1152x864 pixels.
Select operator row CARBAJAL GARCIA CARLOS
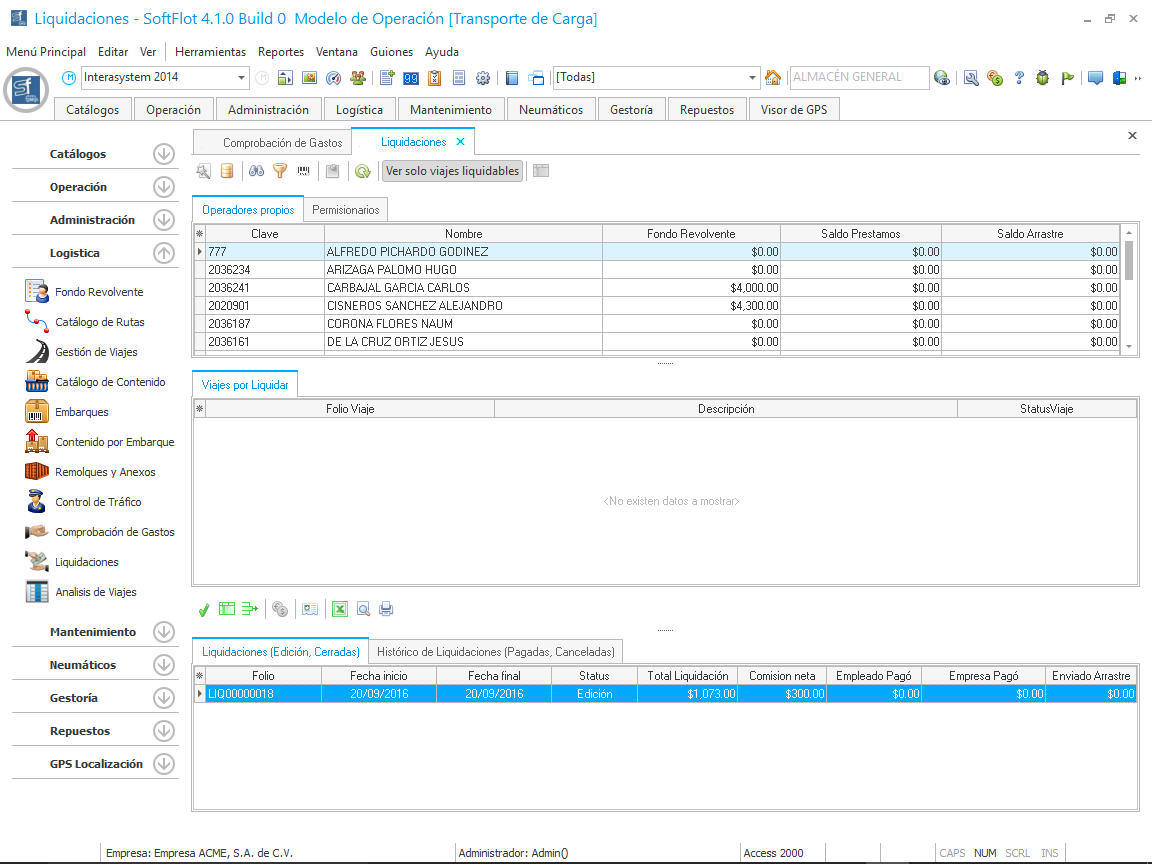398,288
